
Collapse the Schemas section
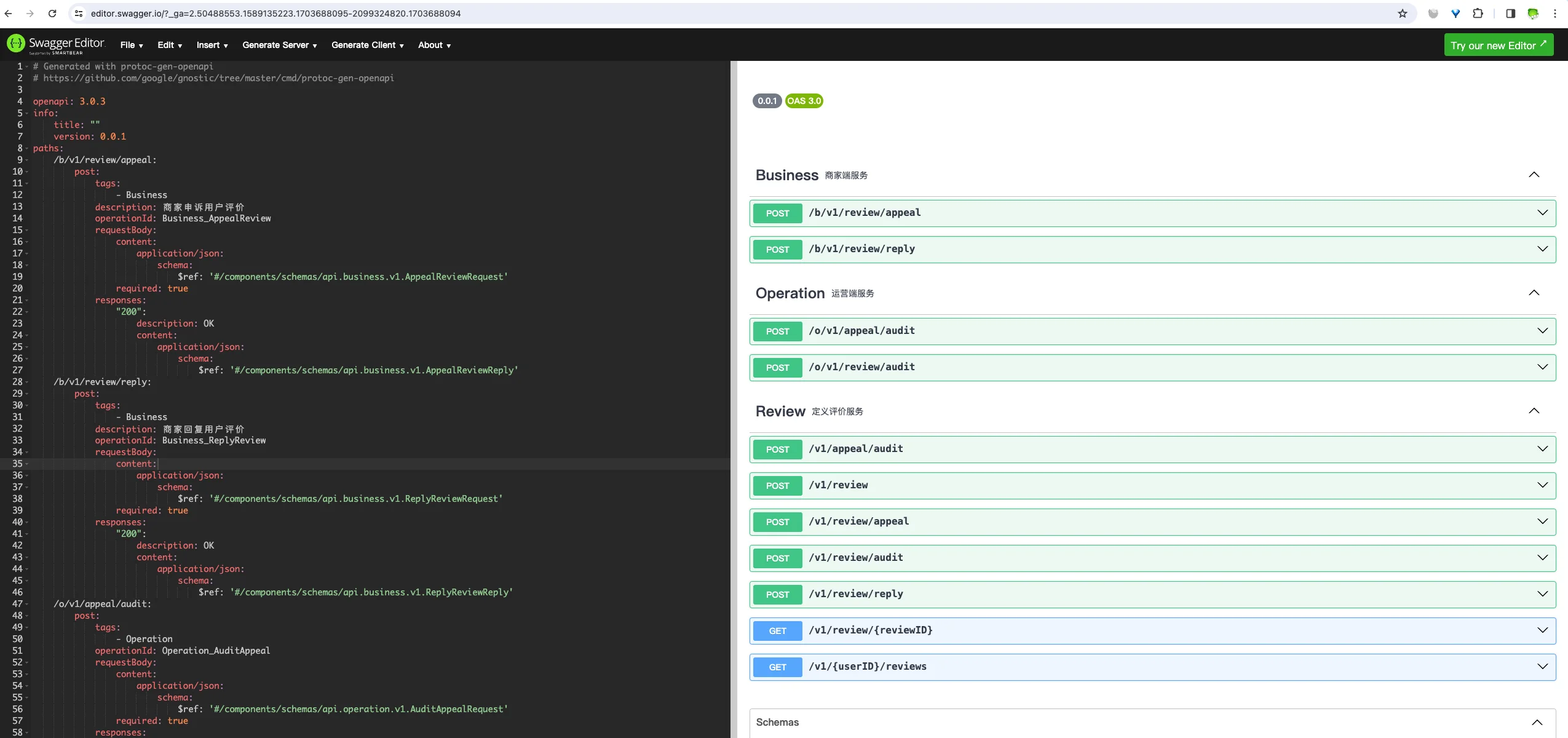(x=1537, y=723)
